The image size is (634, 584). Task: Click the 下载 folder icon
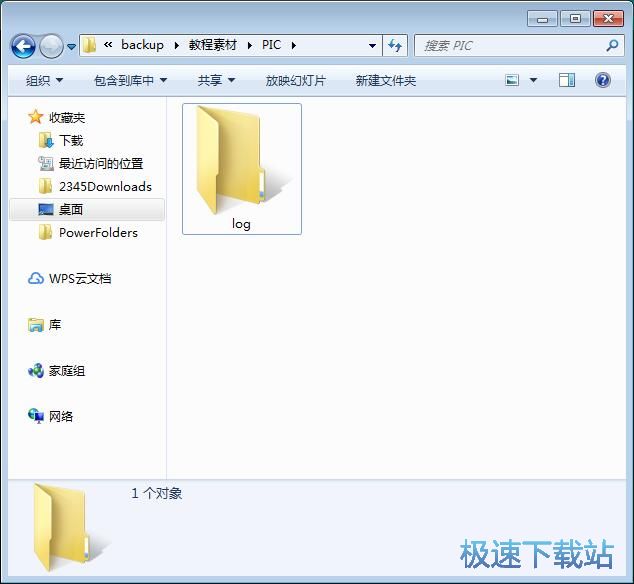pos(46,140)
